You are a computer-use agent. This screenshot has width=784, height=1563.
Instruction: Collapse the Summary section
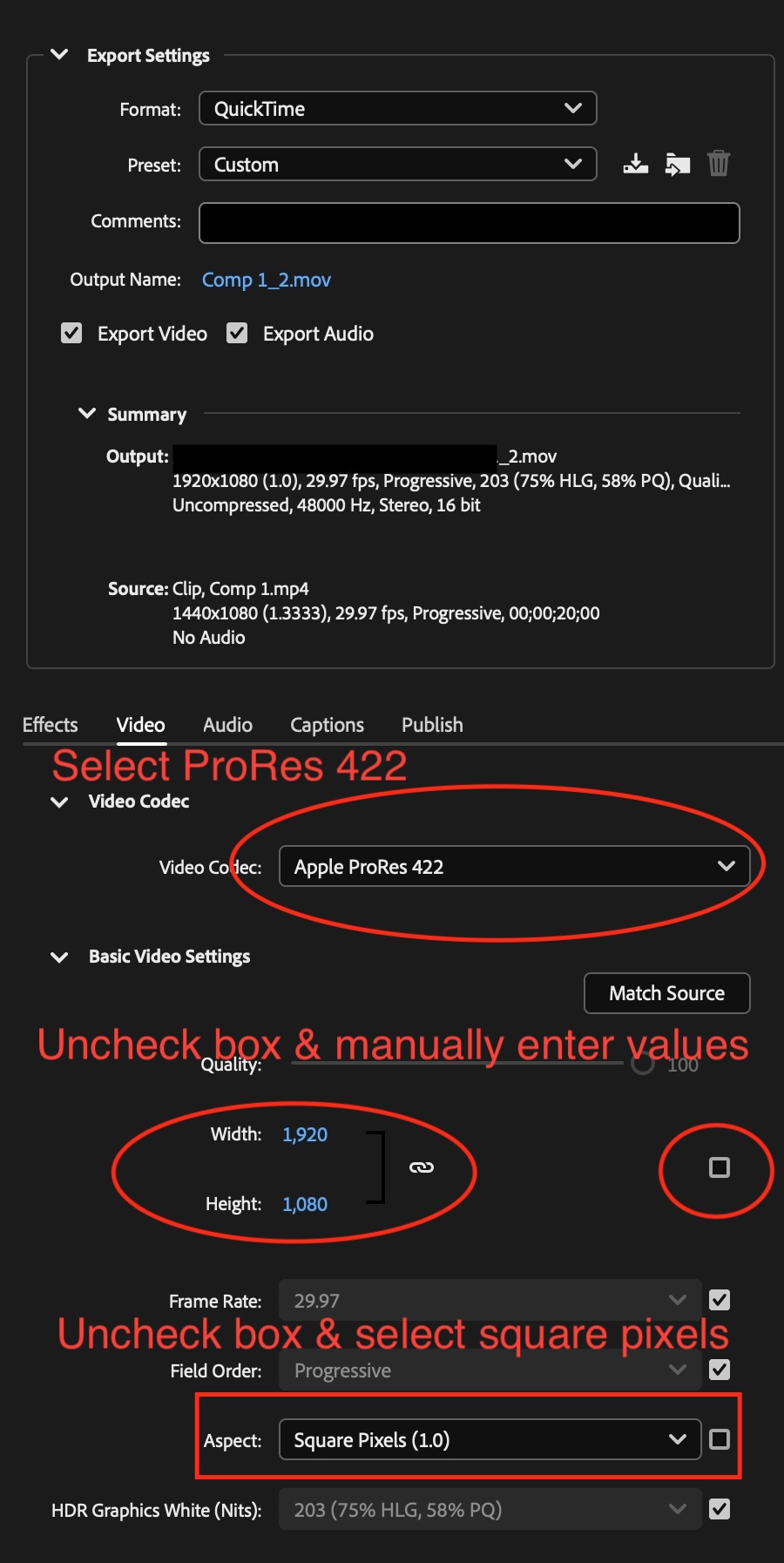[x=86, y=413]
